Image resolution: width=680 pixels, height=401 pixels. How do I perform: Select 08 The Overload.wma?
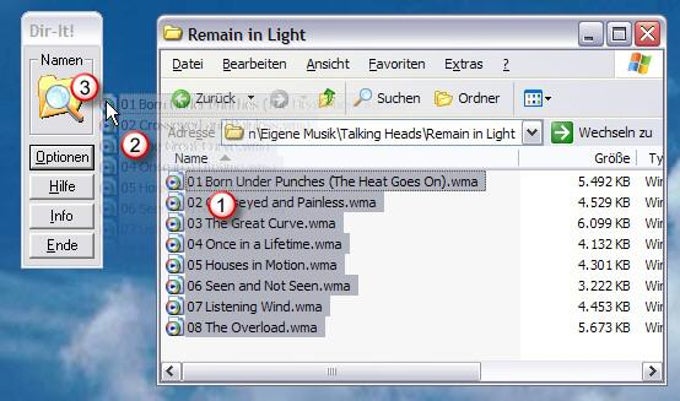[252, 327]
